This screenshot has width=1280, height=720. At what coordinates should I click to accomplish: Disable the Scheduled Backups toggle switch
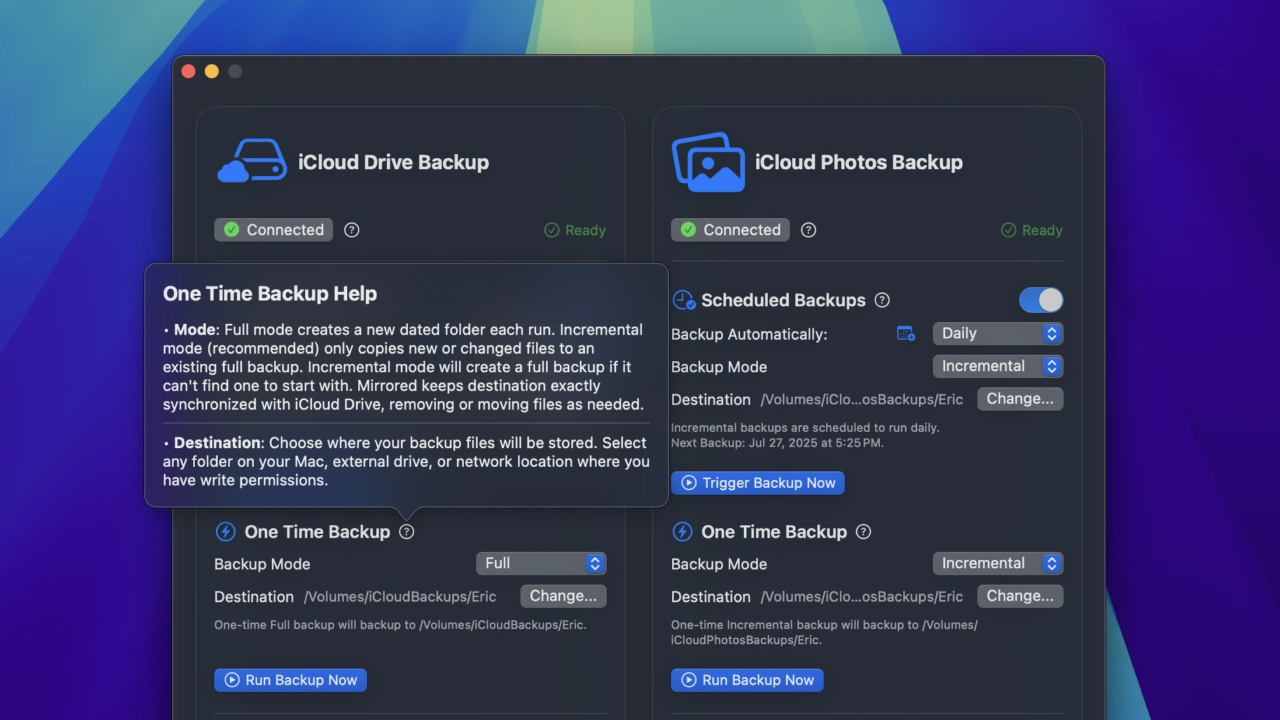pos(1041,300)
